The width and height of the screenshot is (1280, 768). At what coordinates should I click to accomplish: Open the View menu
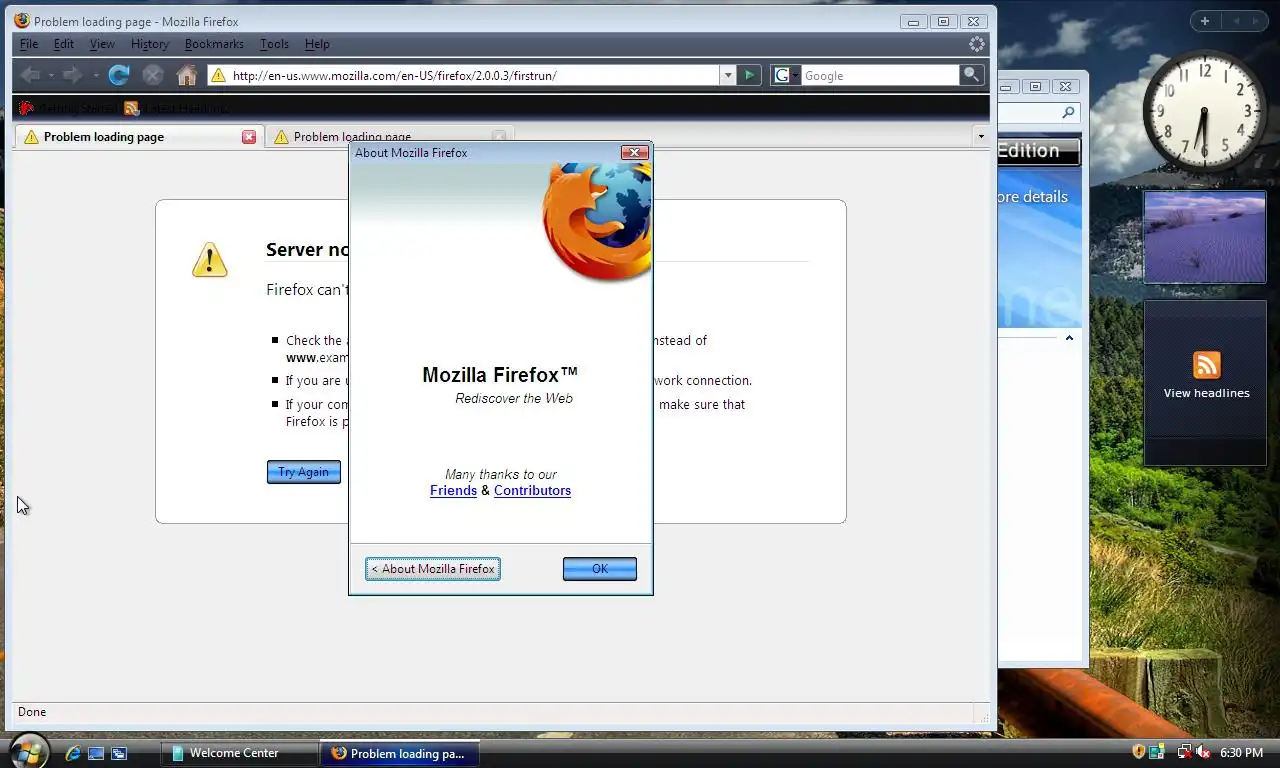(102, 44)
